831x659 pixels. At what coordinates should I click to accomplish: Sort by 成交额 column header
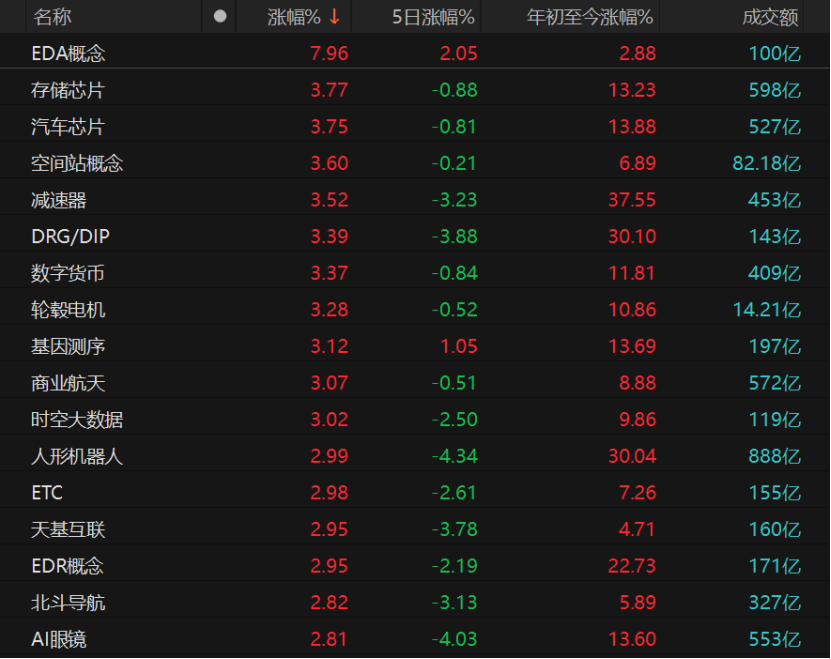(769, 17)
